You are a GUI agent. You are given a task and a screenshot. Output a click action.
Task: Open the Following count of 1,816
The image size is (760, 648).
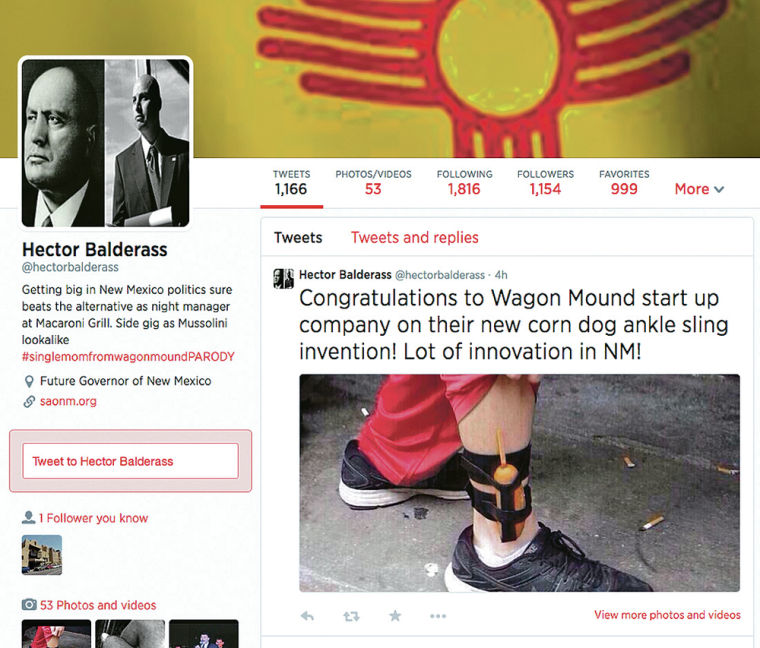[464, 183]
